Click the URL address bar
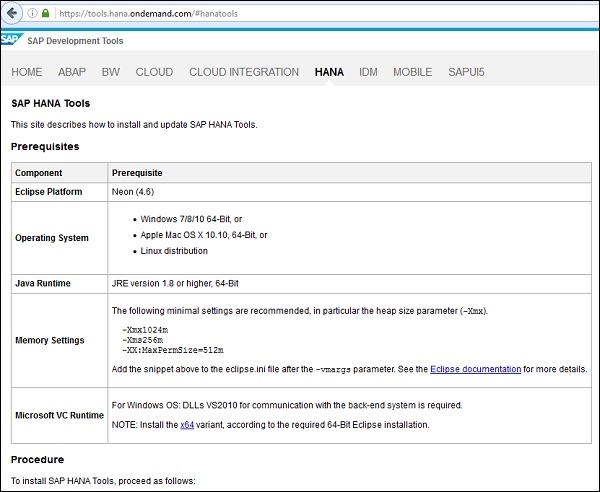The image size is (600, 492). tap(300, 15)
